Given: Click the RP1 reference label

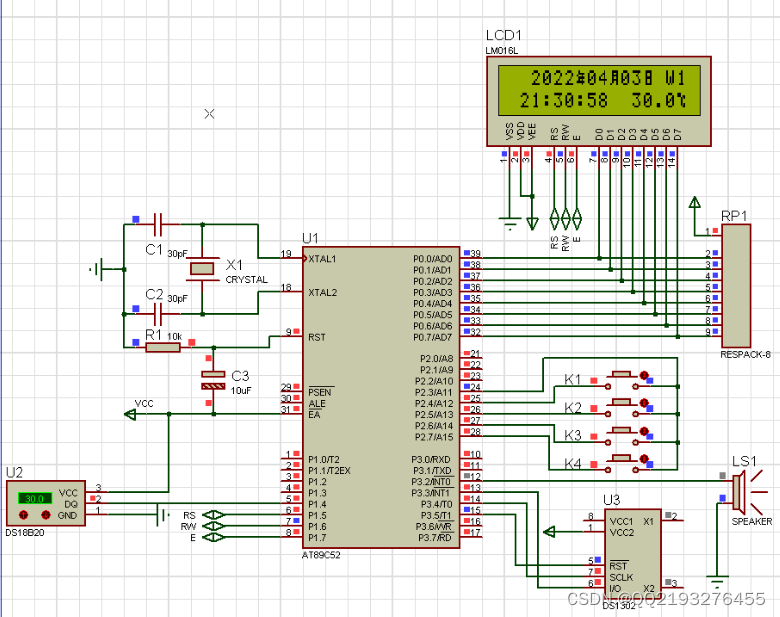Looking at the screenshot, I should point(734,216).
